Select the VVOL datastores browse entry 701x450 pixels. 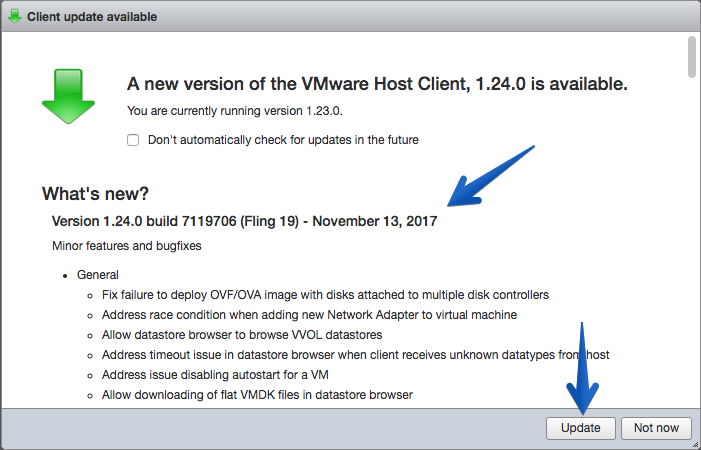242,335
